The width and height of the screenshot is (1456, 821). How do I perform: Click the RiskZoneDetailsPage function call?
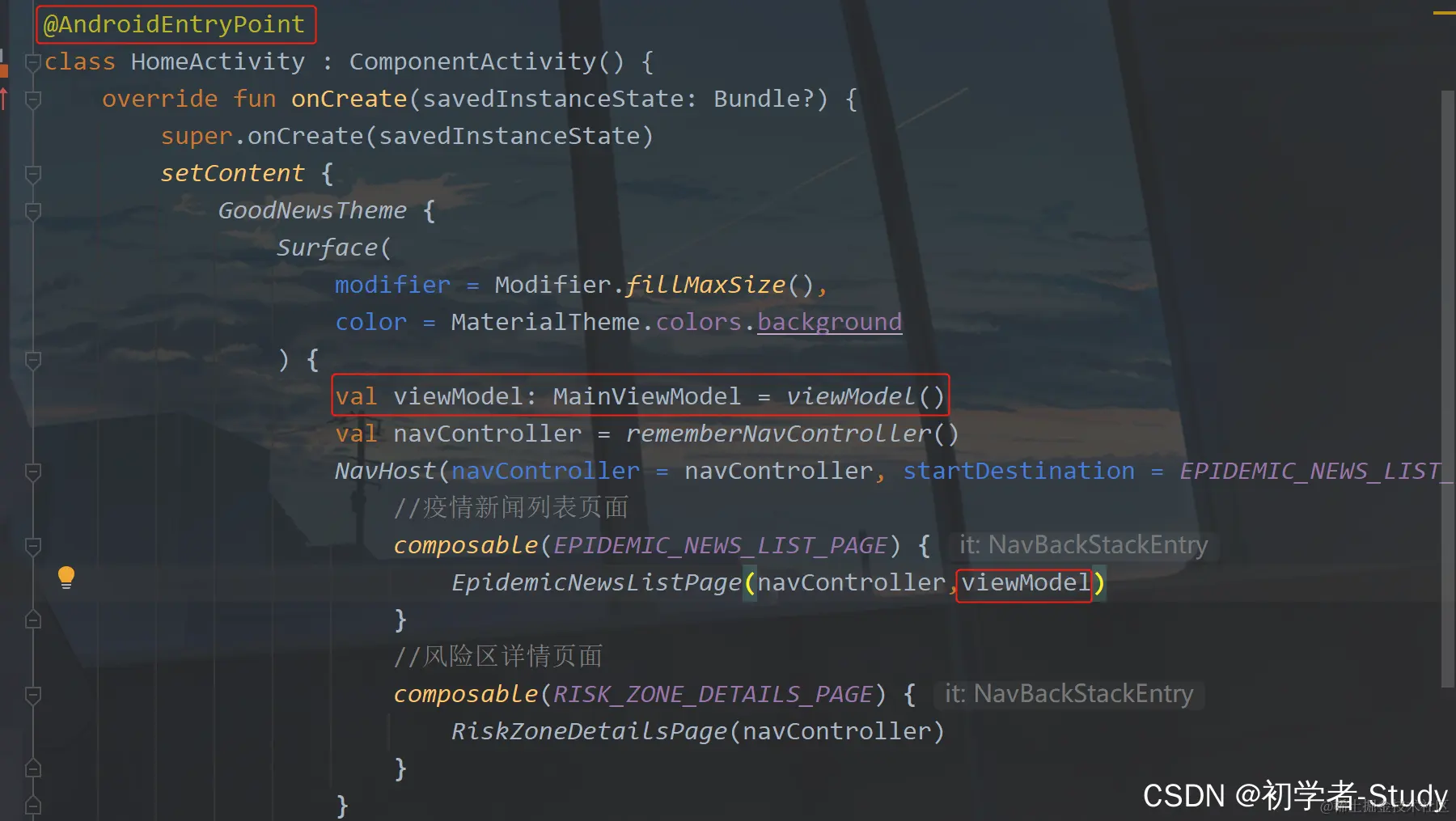click(x=589, y=731)
